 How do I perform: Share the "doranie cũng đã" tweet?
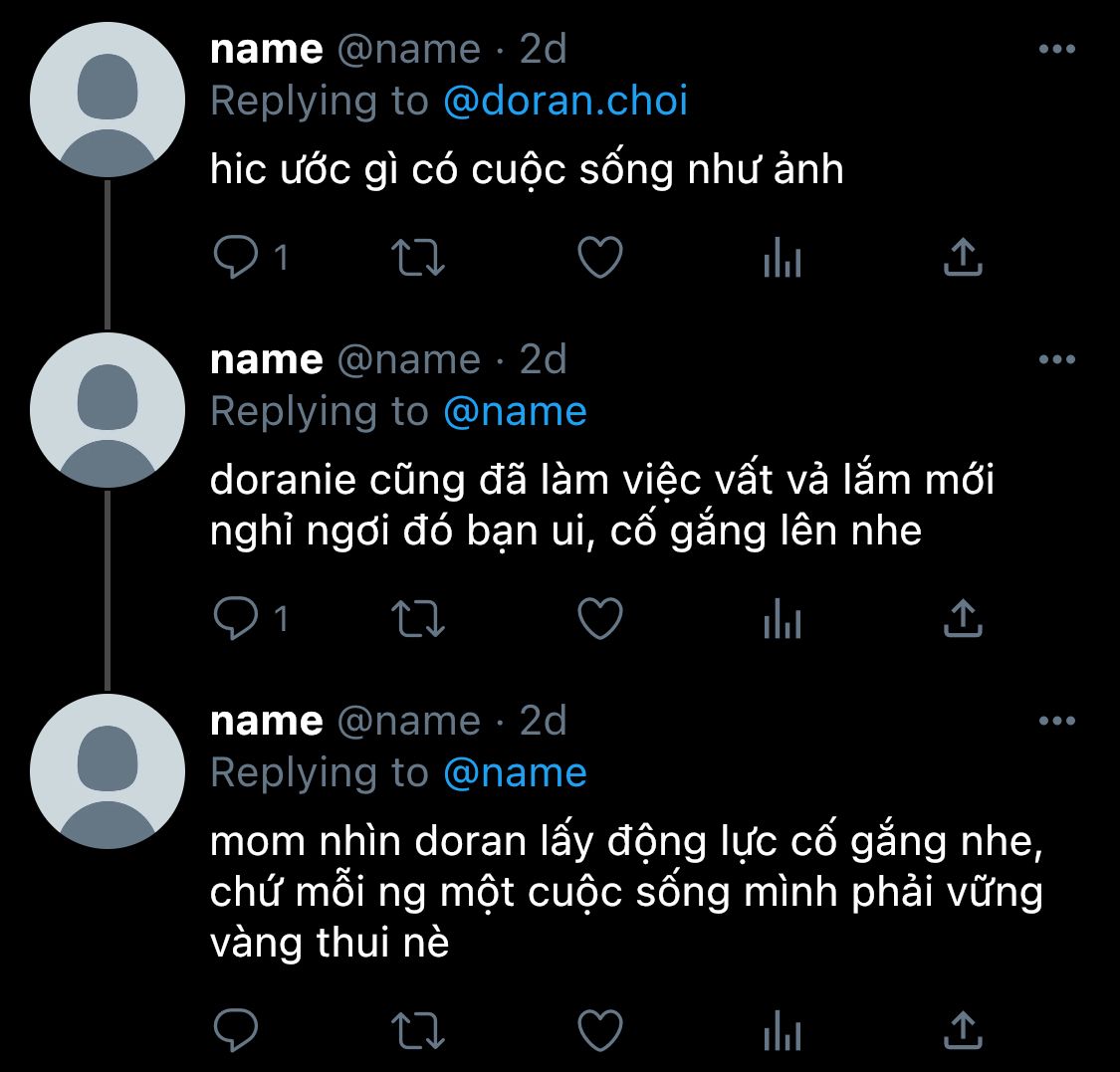coord(963,618)
